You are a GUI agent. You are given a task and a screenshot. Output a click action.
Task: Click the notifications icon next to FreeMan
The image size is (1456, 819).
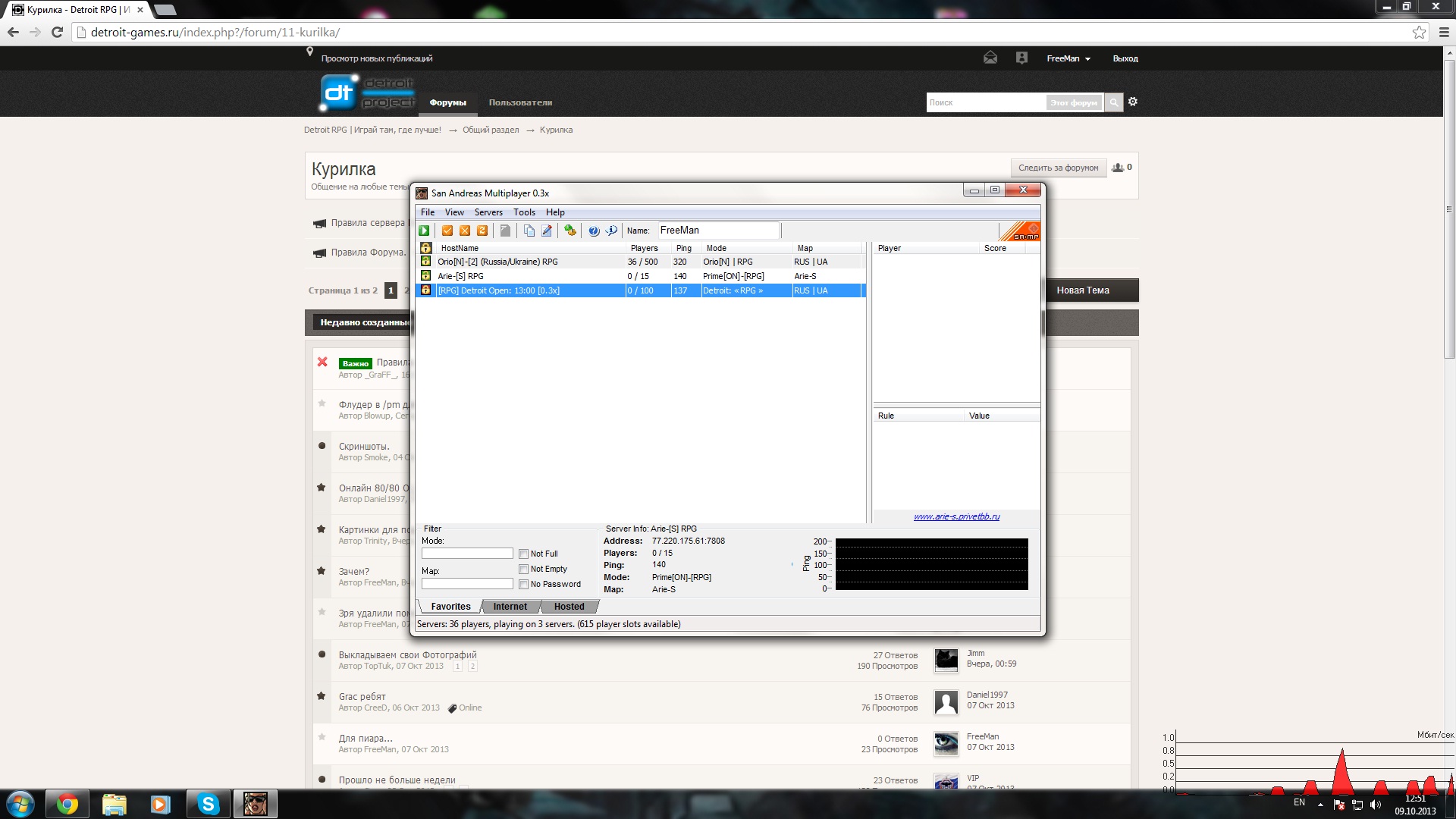coord(1021,58)
